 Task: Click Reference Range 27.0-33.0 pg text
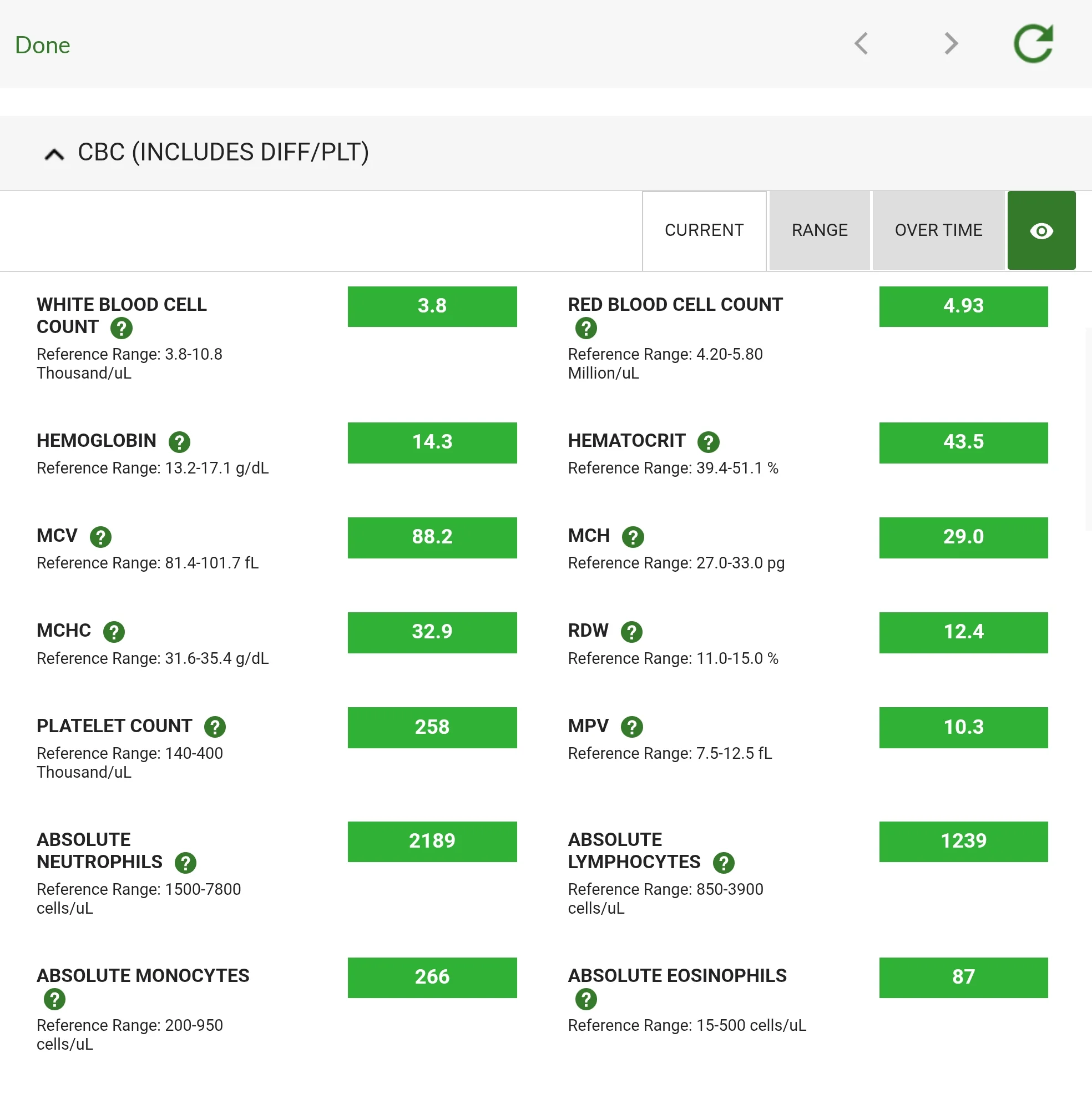(676, 563)
